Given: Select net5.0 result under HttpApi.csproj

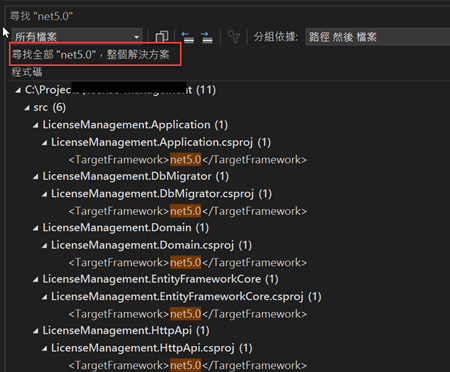Looking at the screenshot, I should (x=187, y=365).
